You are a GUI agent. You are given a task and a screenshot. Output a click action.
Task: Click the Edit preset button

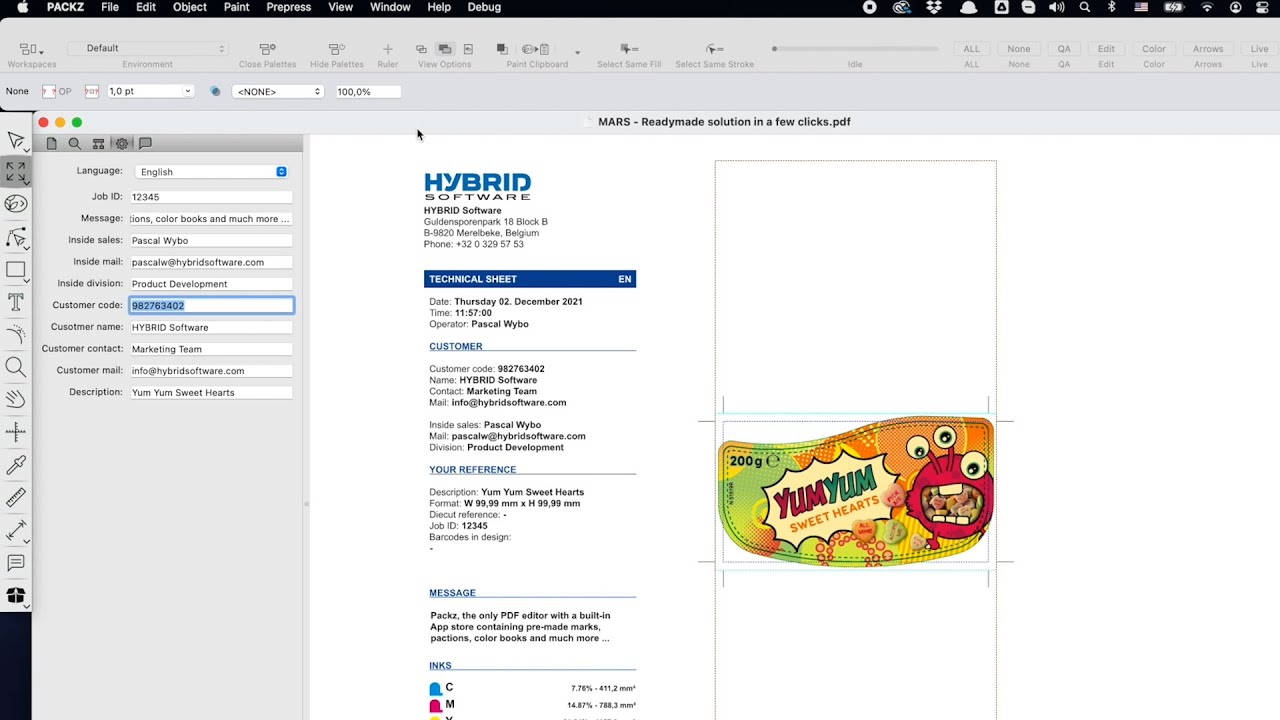point(1106,49)
